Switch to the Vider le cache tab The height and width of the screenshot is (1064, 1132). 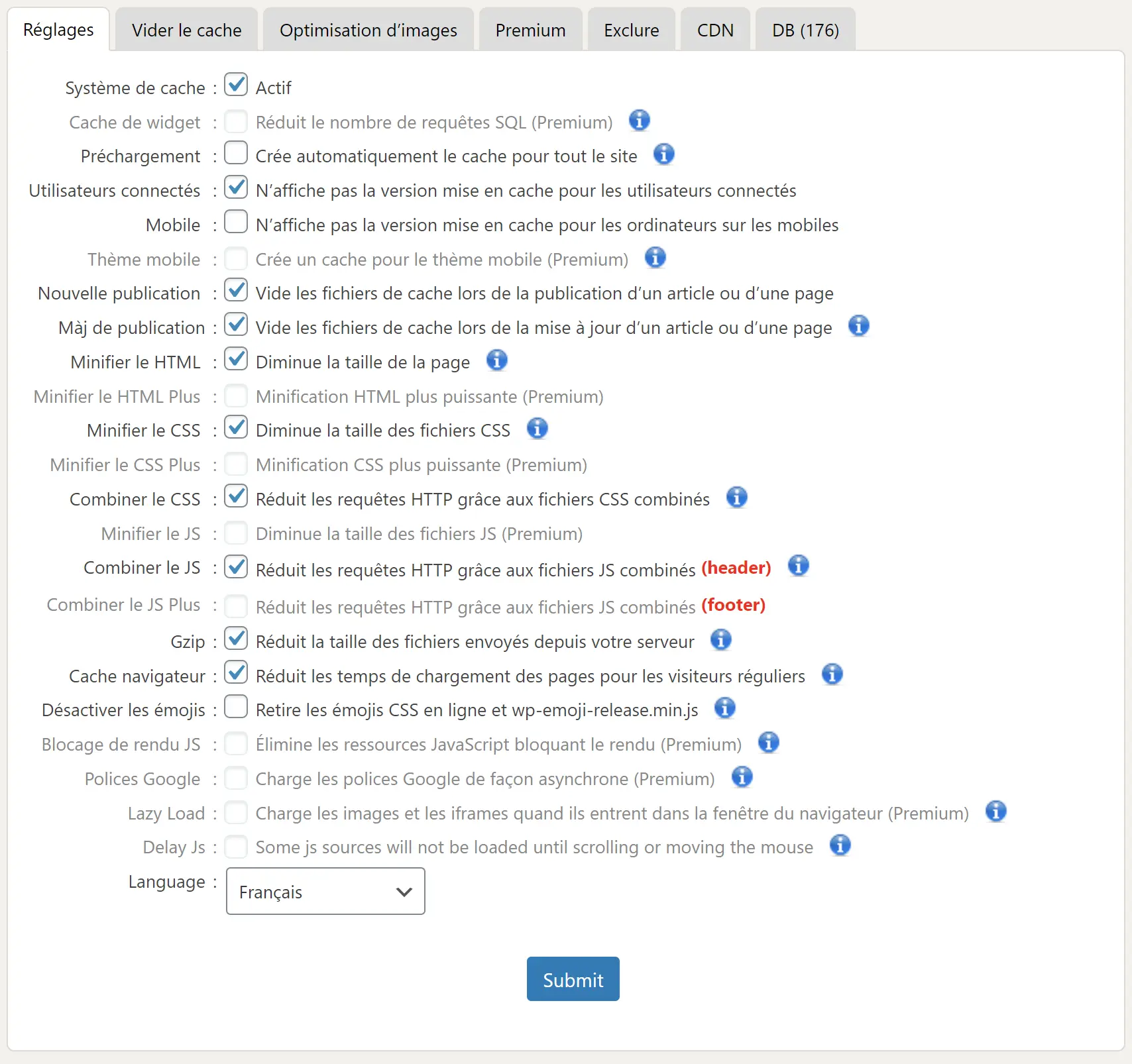click(186, 29)
